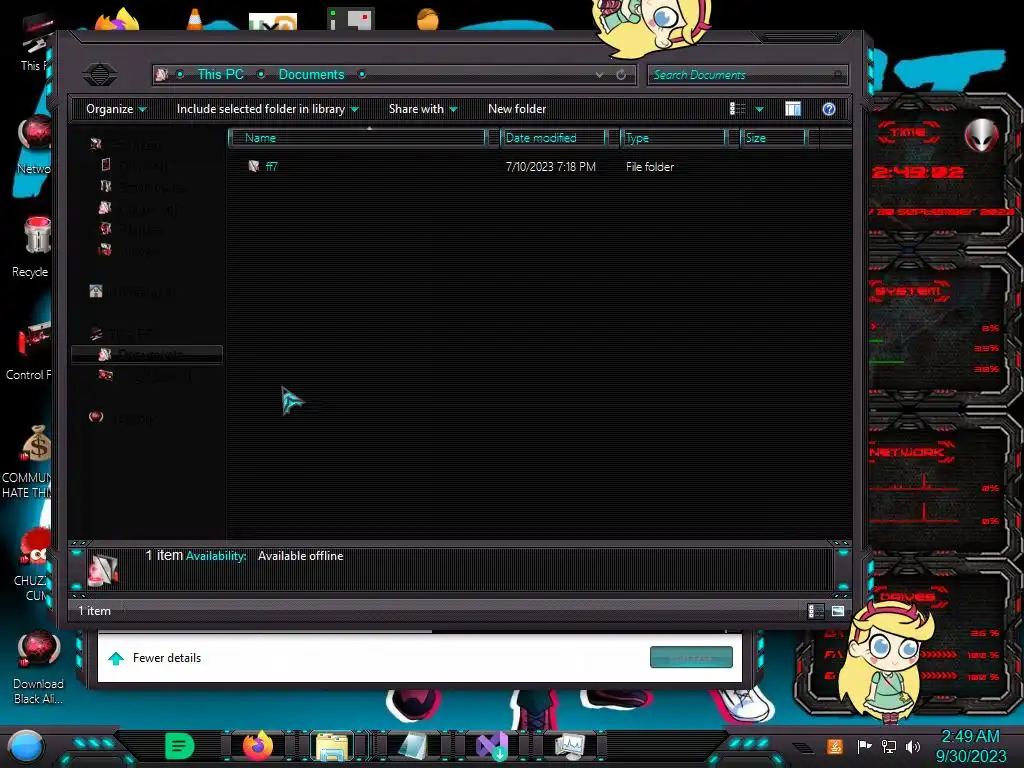1024x768 pixels.
Task: Click the network tray icon
Action: (x=888, y=746)
